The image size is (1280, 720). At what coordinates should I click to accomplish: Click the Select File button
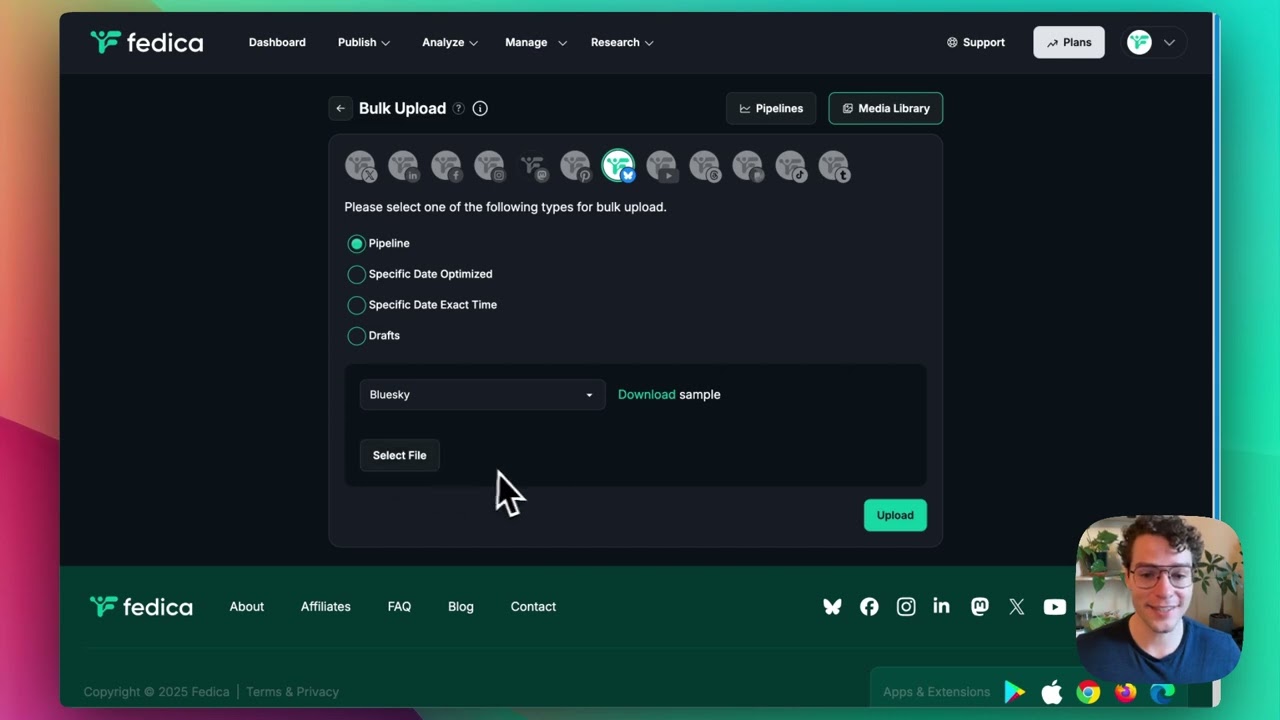pyautogui.click(x=399, y=455)
